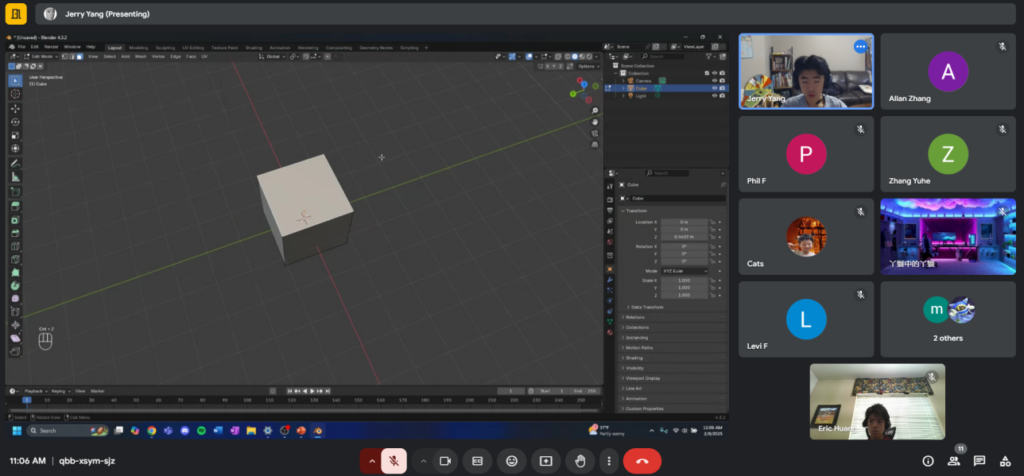Select the Scale tool in Blender toolbar
The height and width of the screenshot is (476, 1024).
(15, 135)
